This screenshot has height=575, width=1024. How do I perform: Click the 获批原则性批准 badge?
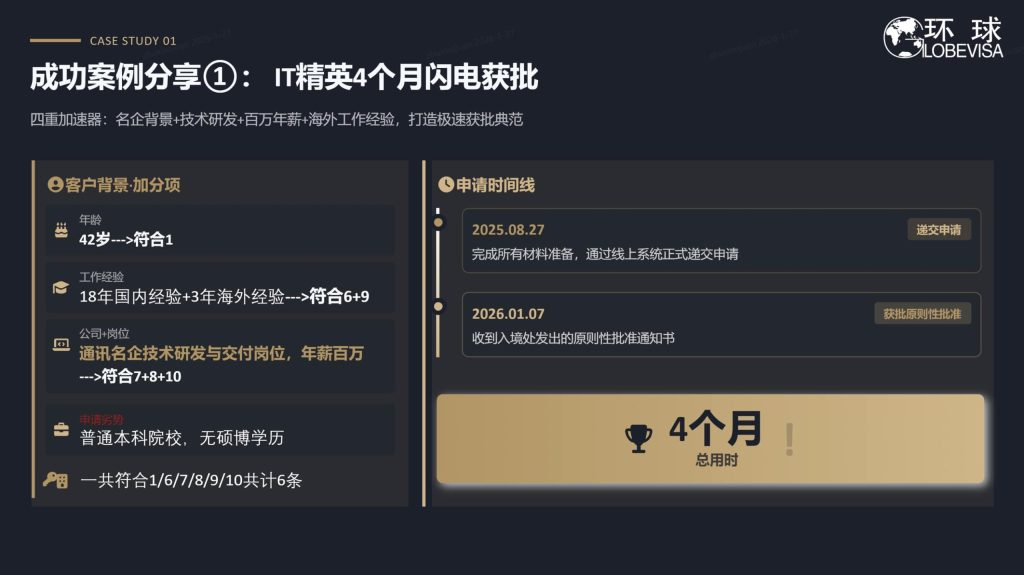point(922,314)
